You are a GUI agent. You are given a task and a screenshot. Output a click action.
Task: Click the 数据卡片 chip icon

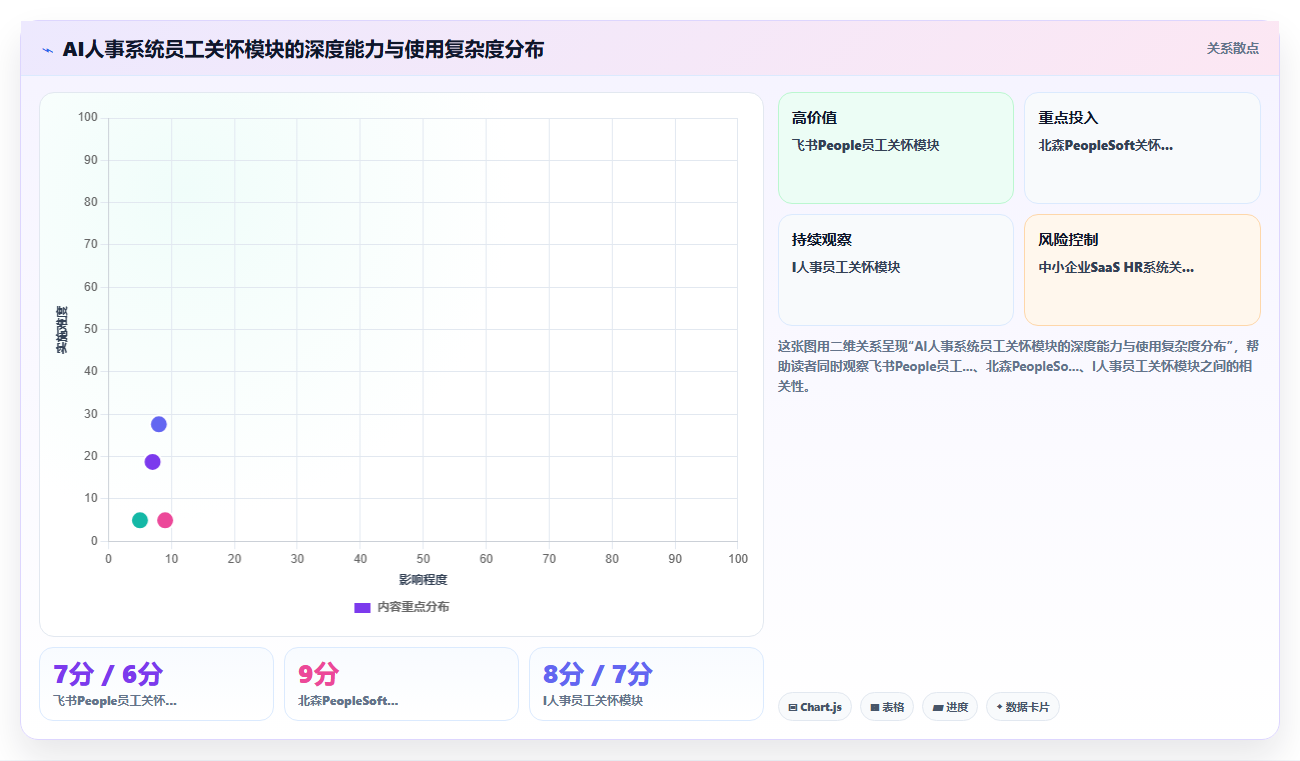[x=999, y=707]
